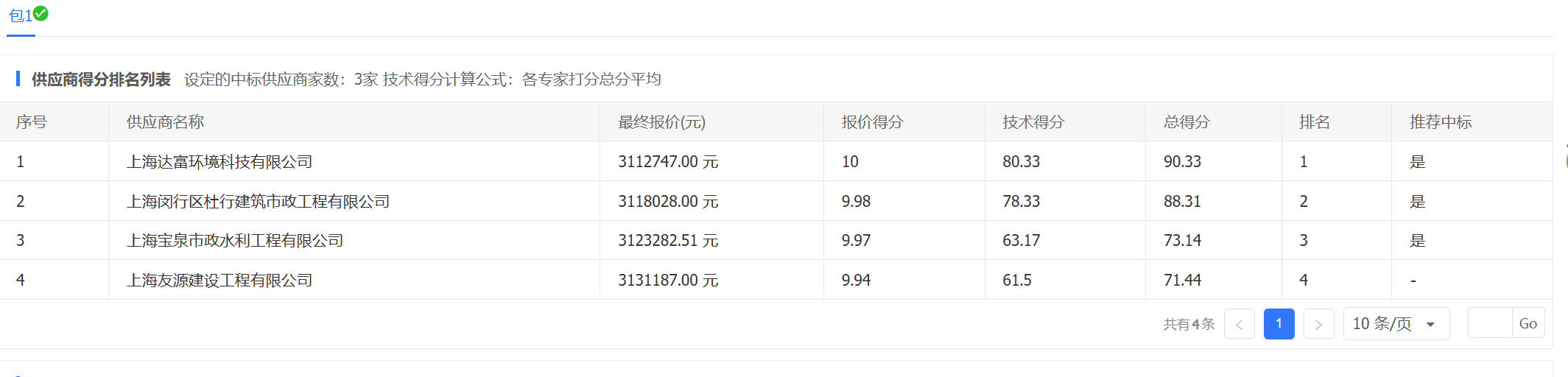Select supplier 上海达富环境科技有限公司
The height and width of the screenshot is (377, 1568).
(x=219, y=162)
